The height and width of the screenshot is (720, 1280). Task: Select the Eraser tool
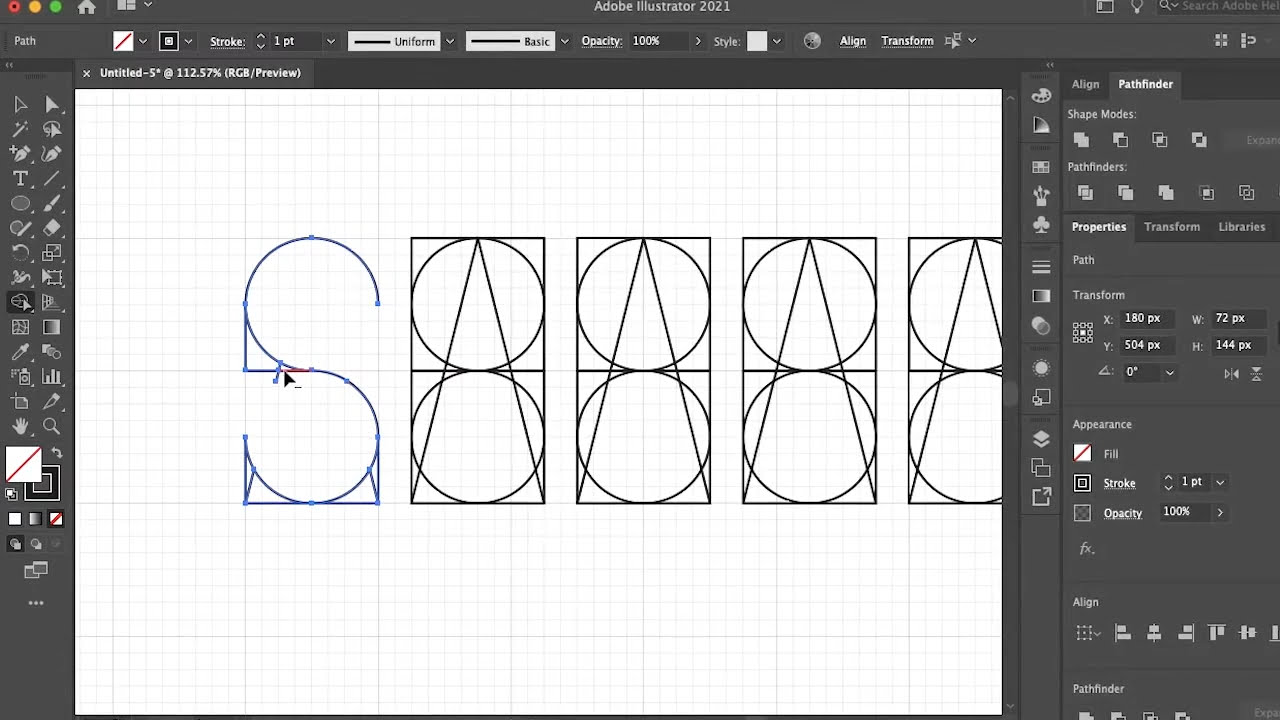52,228
